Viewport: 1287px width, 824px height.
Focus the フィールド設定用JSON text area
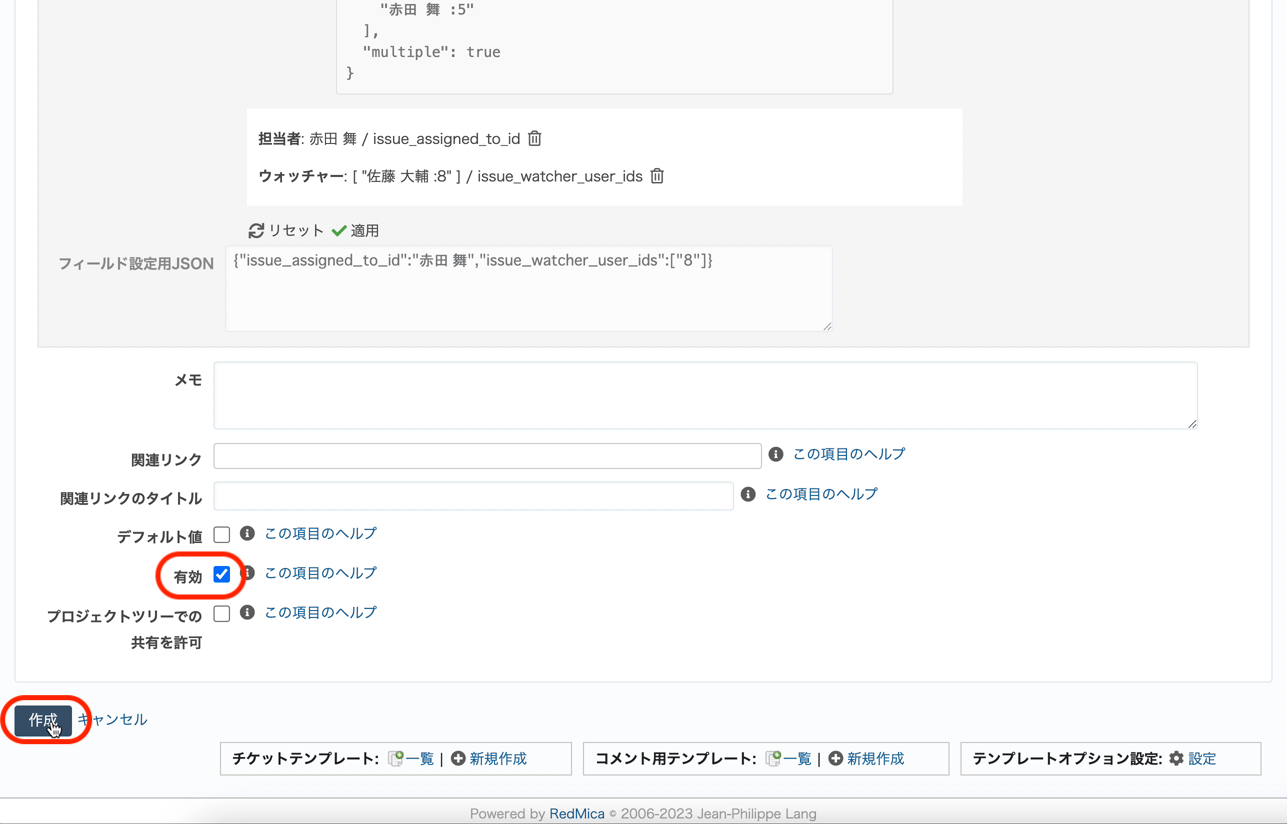pos(528,289)
